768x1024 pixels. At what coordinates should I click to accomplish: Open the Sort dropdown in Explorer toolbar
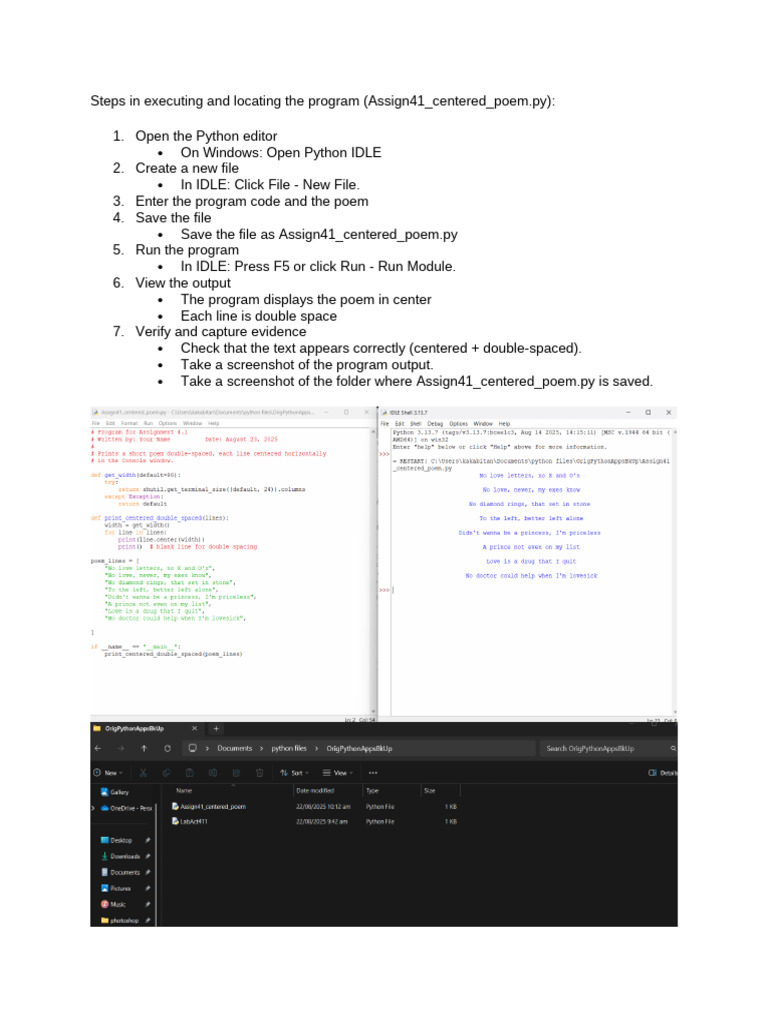click(295, 773)
